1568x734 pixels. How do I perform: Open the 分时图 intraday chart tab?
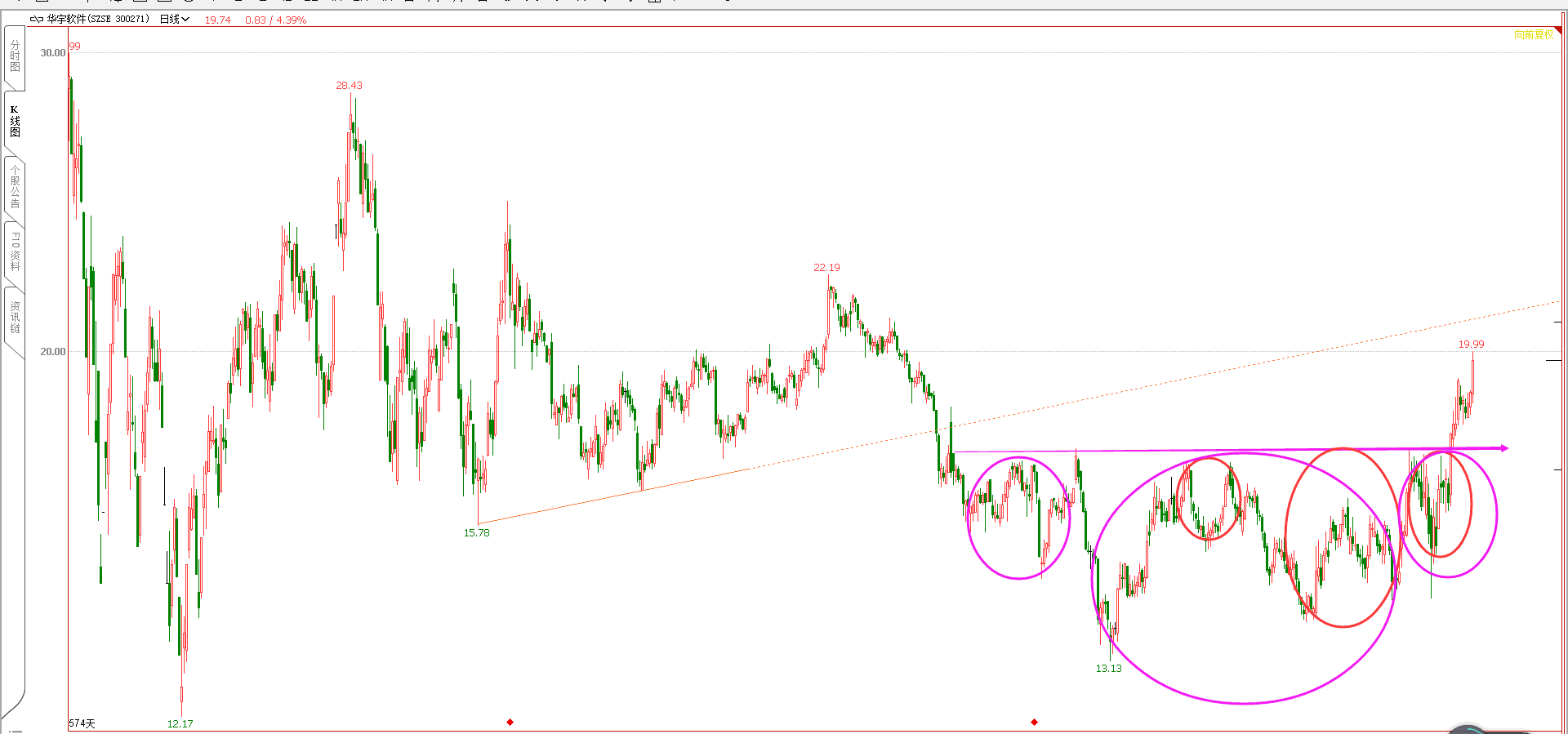(x=15, y=57)
